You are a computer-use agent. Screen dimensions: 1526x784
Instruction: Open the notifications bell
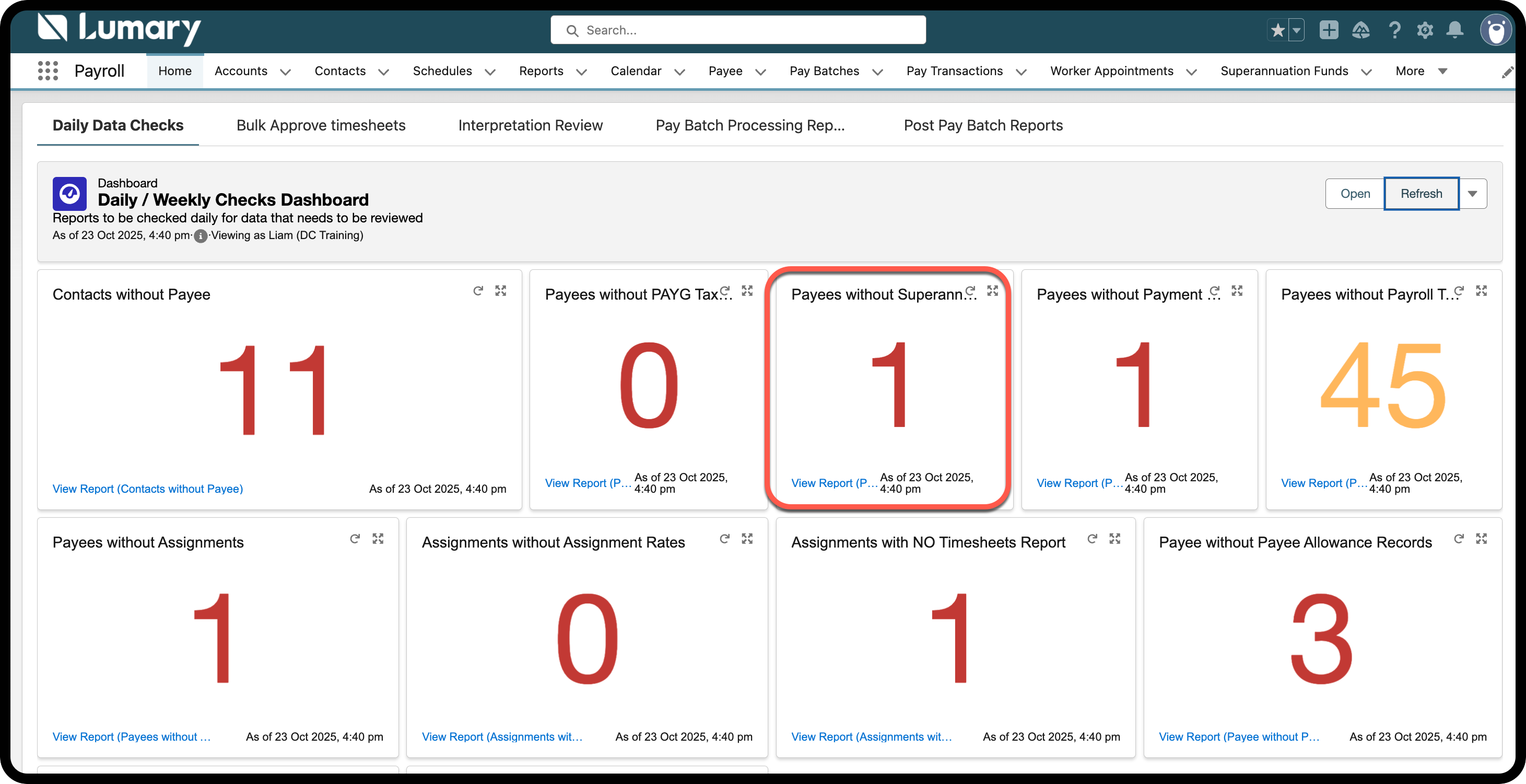[x=1454, y=30]
